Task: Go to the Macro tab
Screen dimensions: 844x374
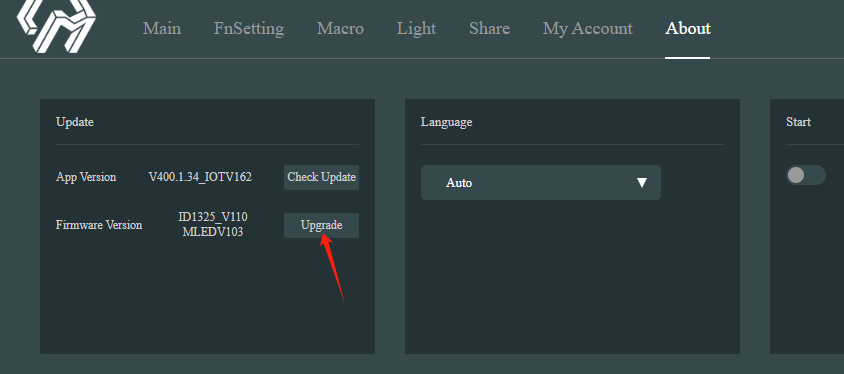Action: [x=340, y=29]
